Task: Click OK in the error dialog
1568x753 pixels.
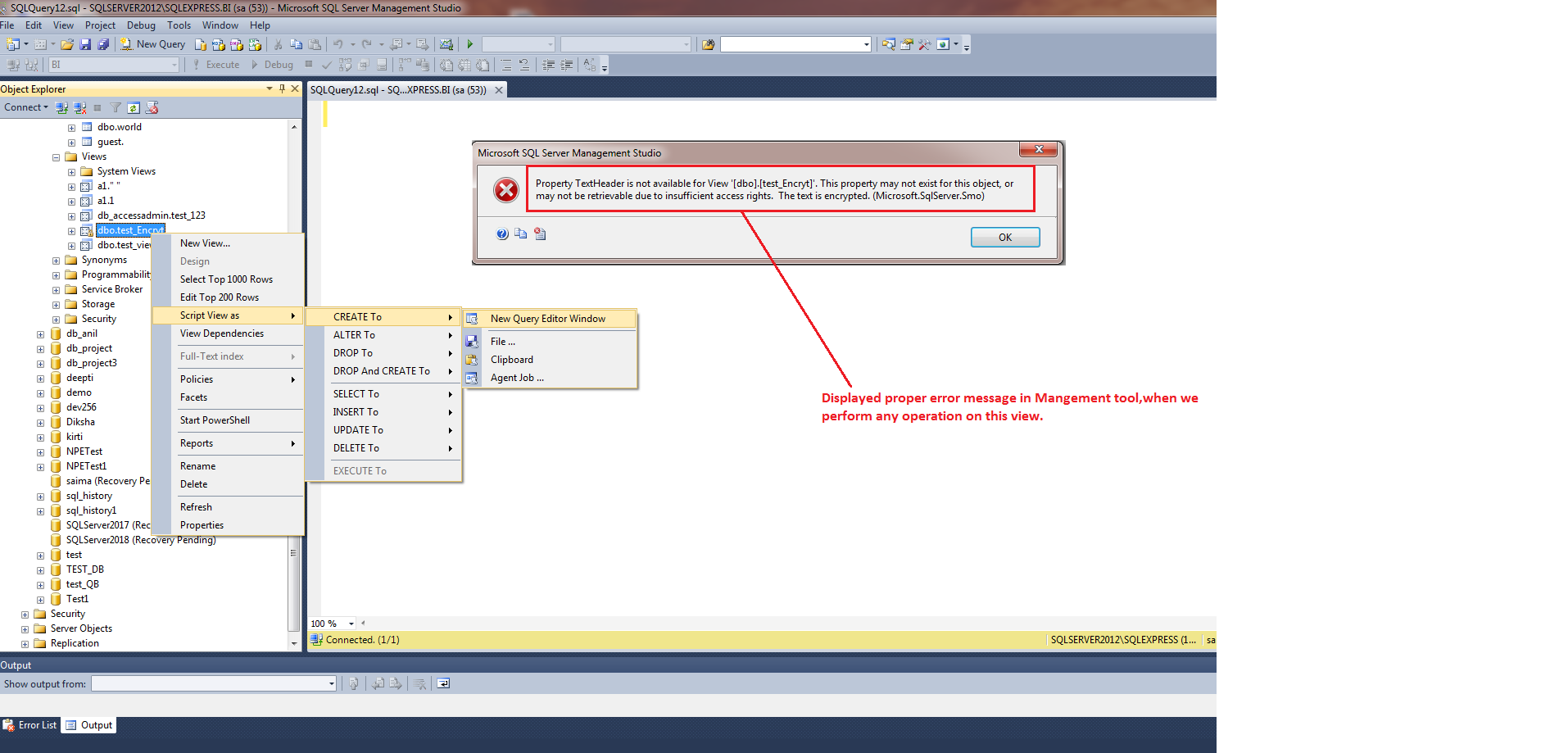Action: click(x=1005, y=237)
